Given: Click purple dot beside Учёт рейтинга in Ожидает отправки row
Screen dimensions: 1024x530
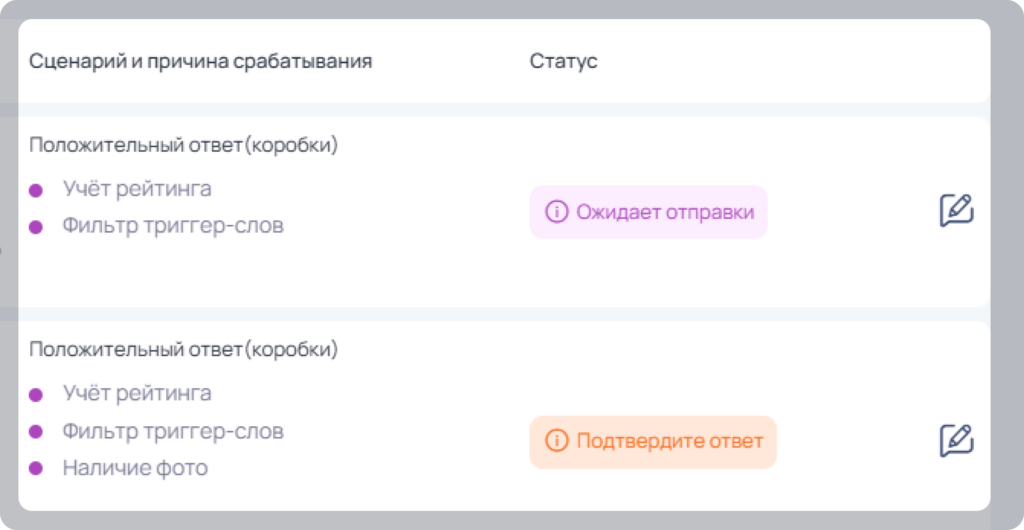Looking at the screenshot, I should point(36,191).
